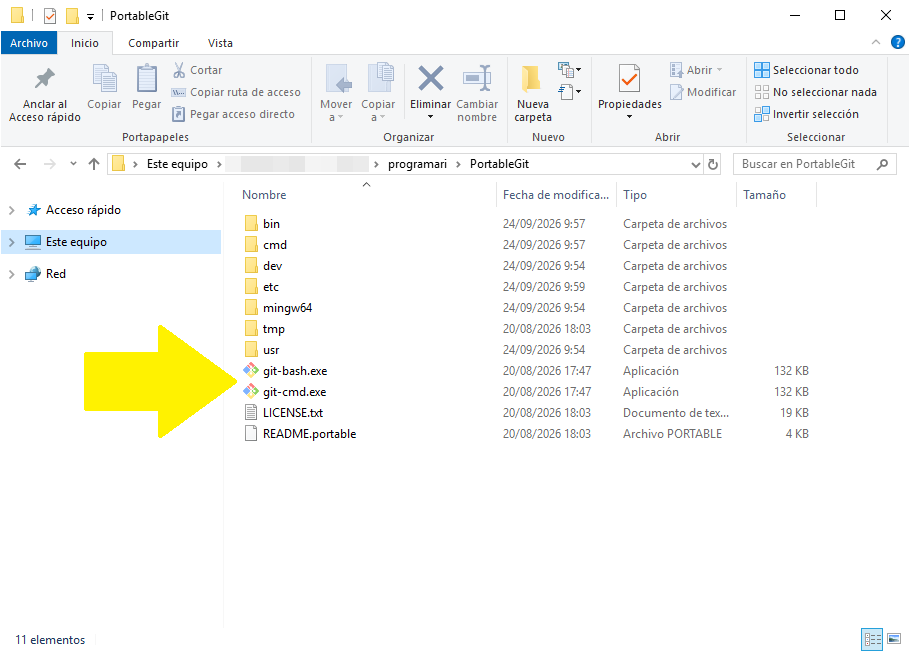Select the cmd folder
This screenshot has height=652, width=910.
275,245
